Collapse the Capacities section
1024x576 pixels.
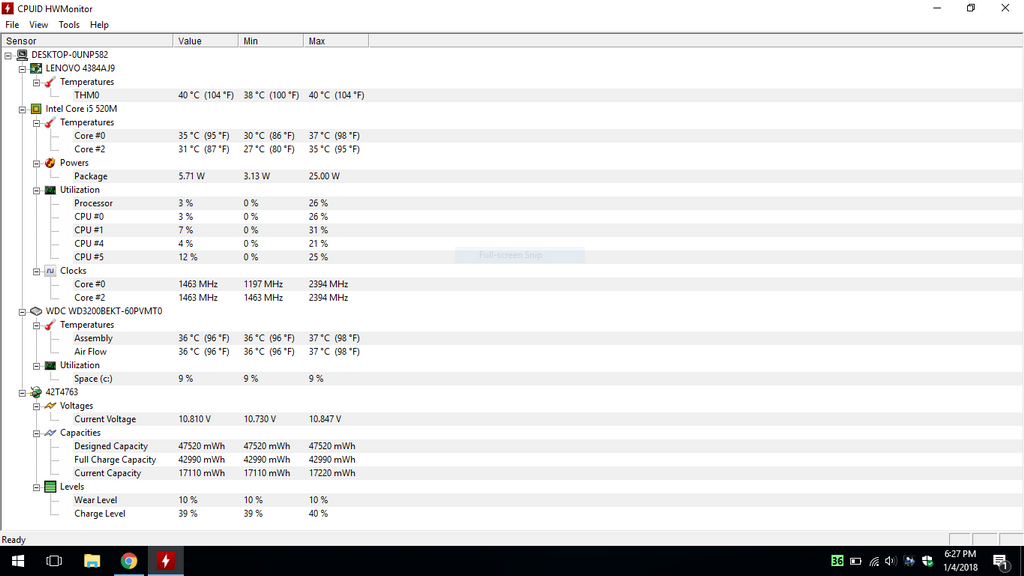click(37, 434)
